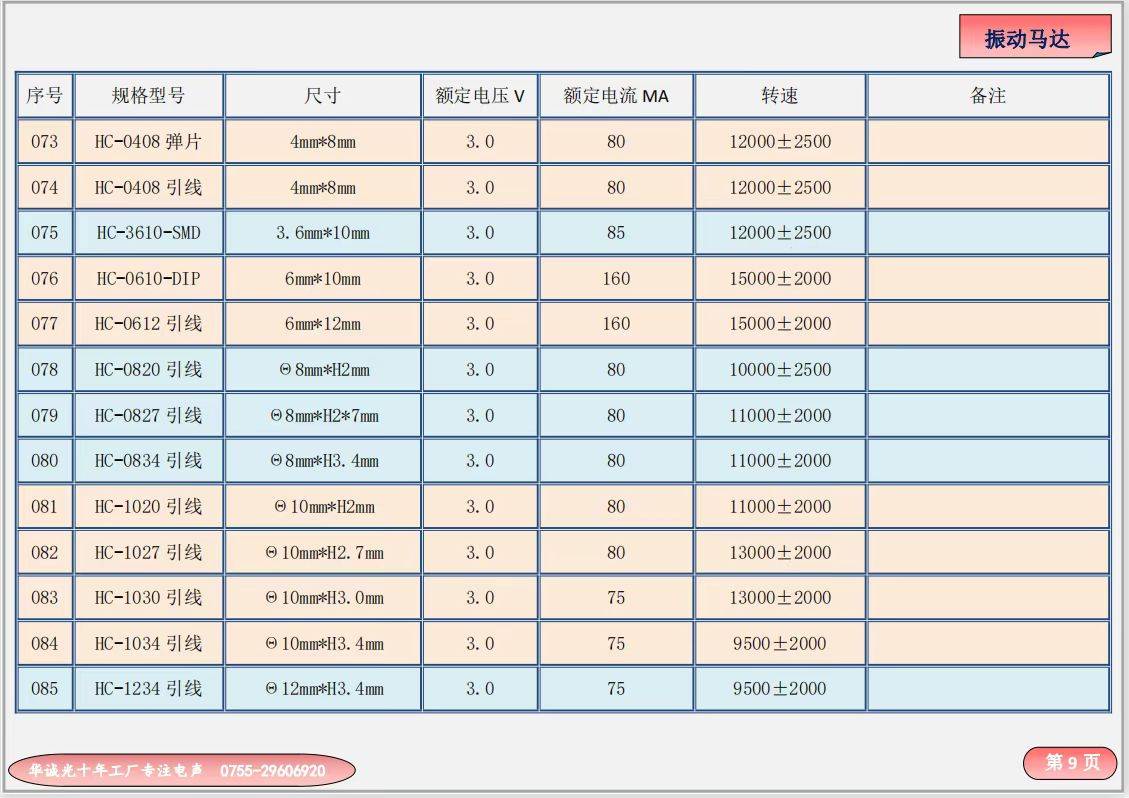
Task: Select the 规格型号 column header
Action: pos(148,96)
